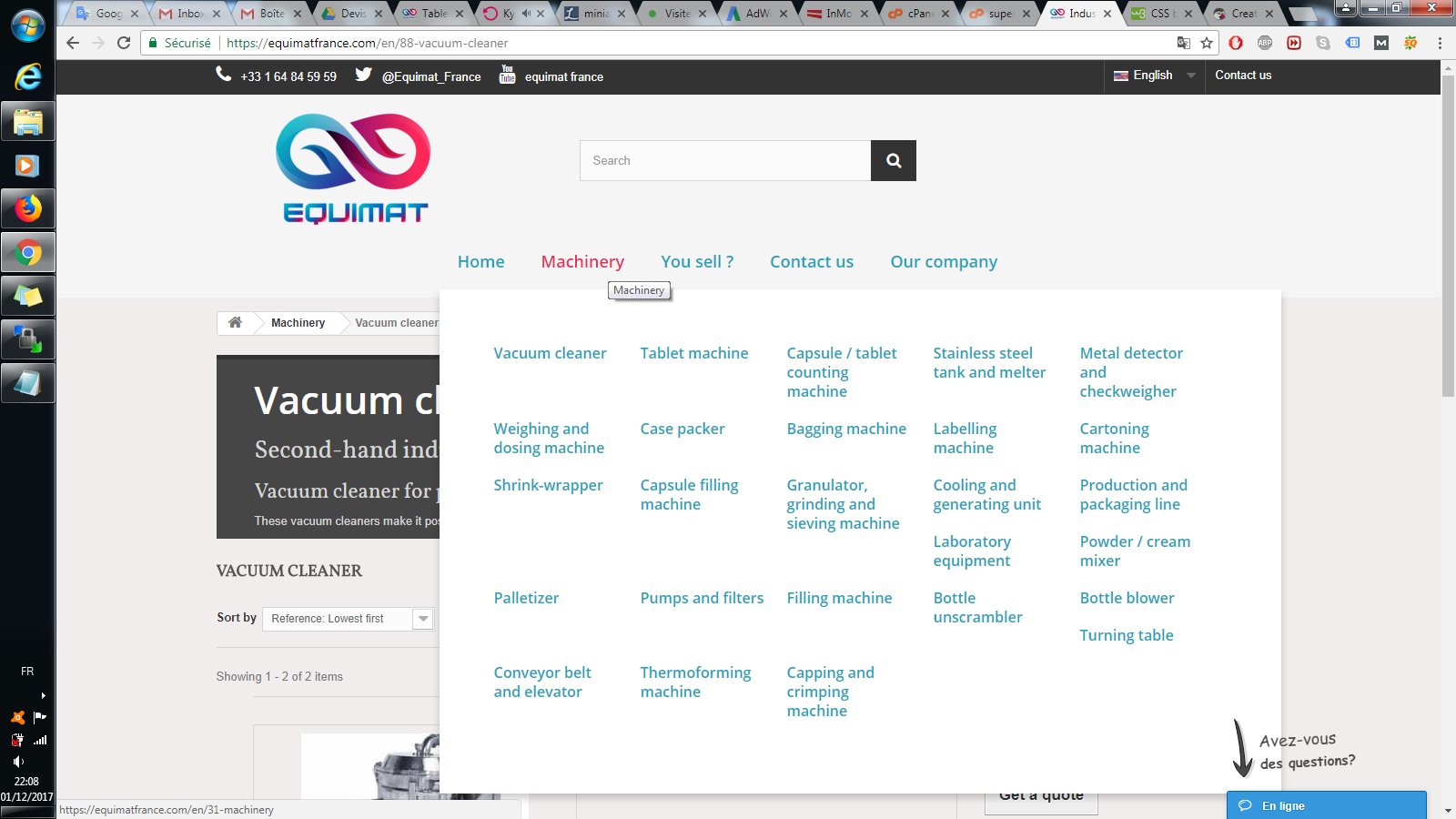
Task: Bookmark this page with the star icon
Action: [x=1207, y=43]
